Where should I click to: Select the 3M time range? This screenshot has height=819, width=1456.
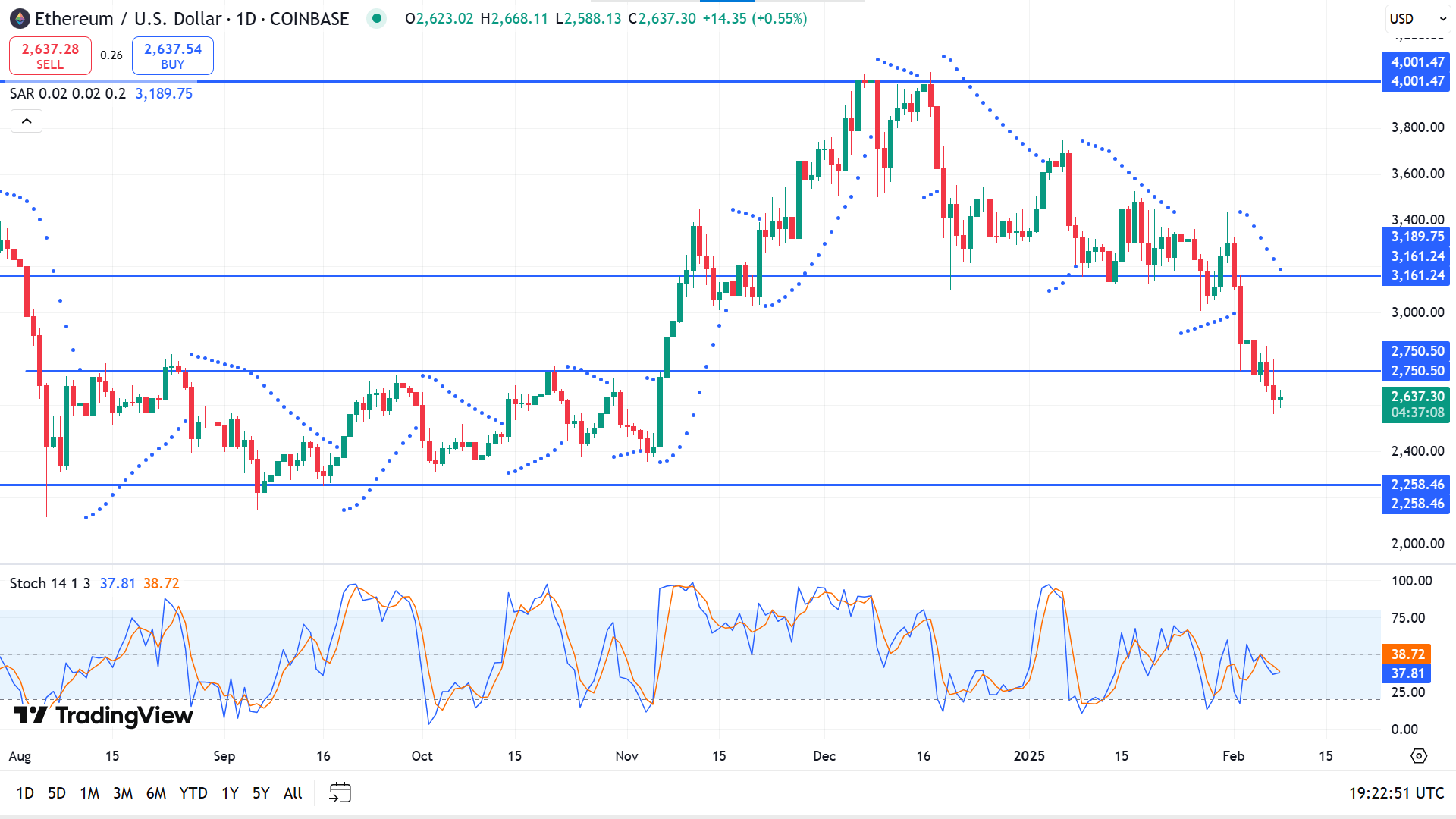[123, 793]
